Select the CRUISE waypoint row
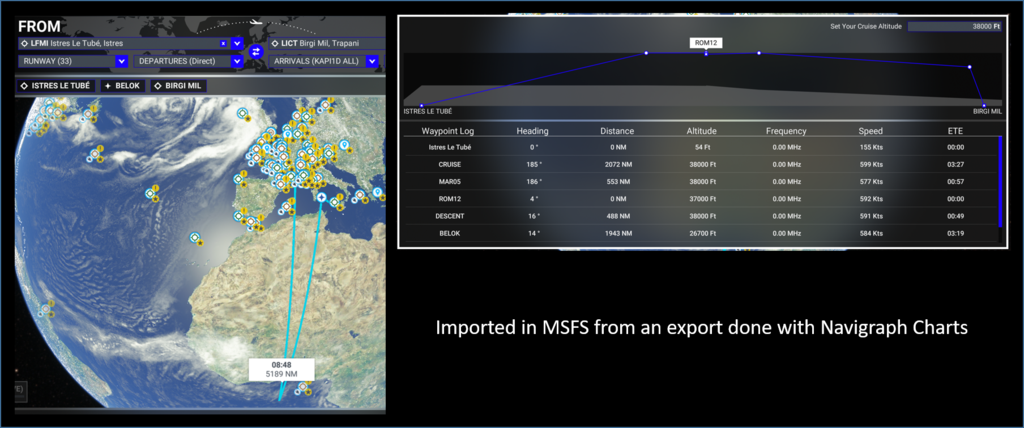 point(701,164)
